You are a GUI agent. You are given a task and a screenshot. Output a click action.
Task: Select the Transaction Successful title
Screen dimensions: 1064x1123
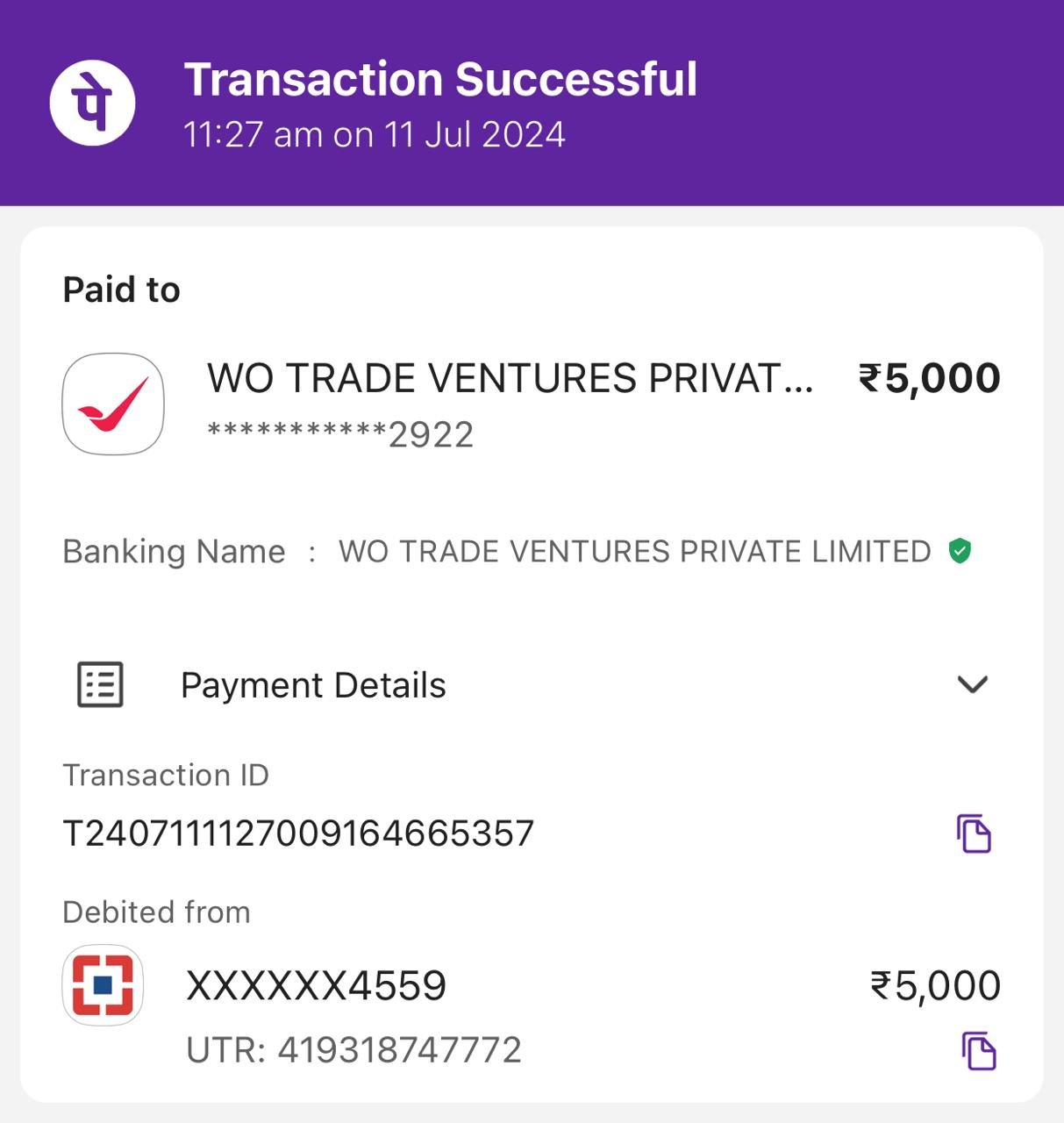click(x=440, y=80)
